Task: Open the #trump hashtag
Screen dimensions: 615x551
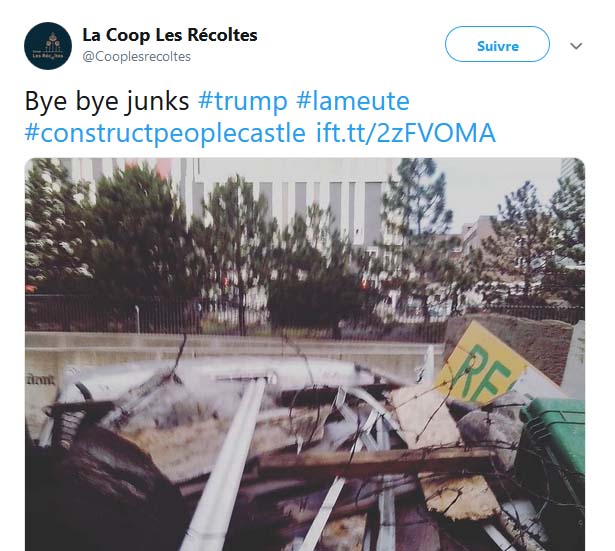Action: pos(242,101)
